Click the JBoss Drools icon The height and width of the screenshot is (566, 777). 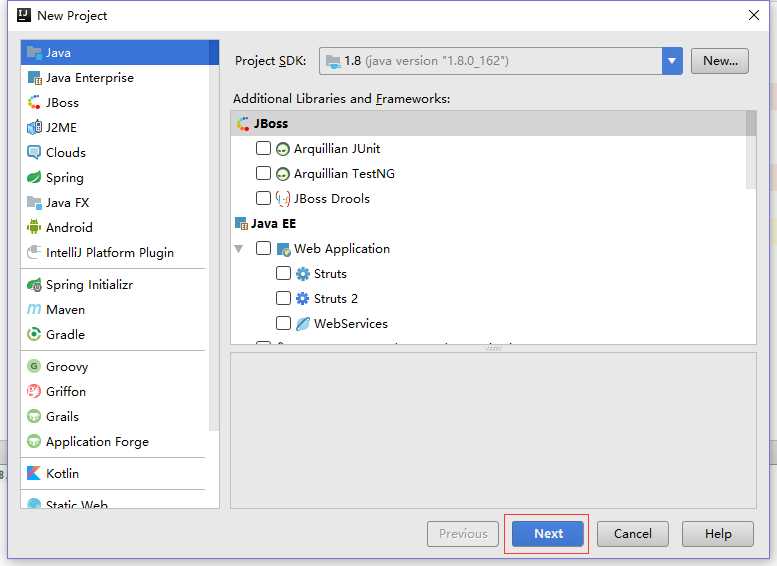point(282,199)
